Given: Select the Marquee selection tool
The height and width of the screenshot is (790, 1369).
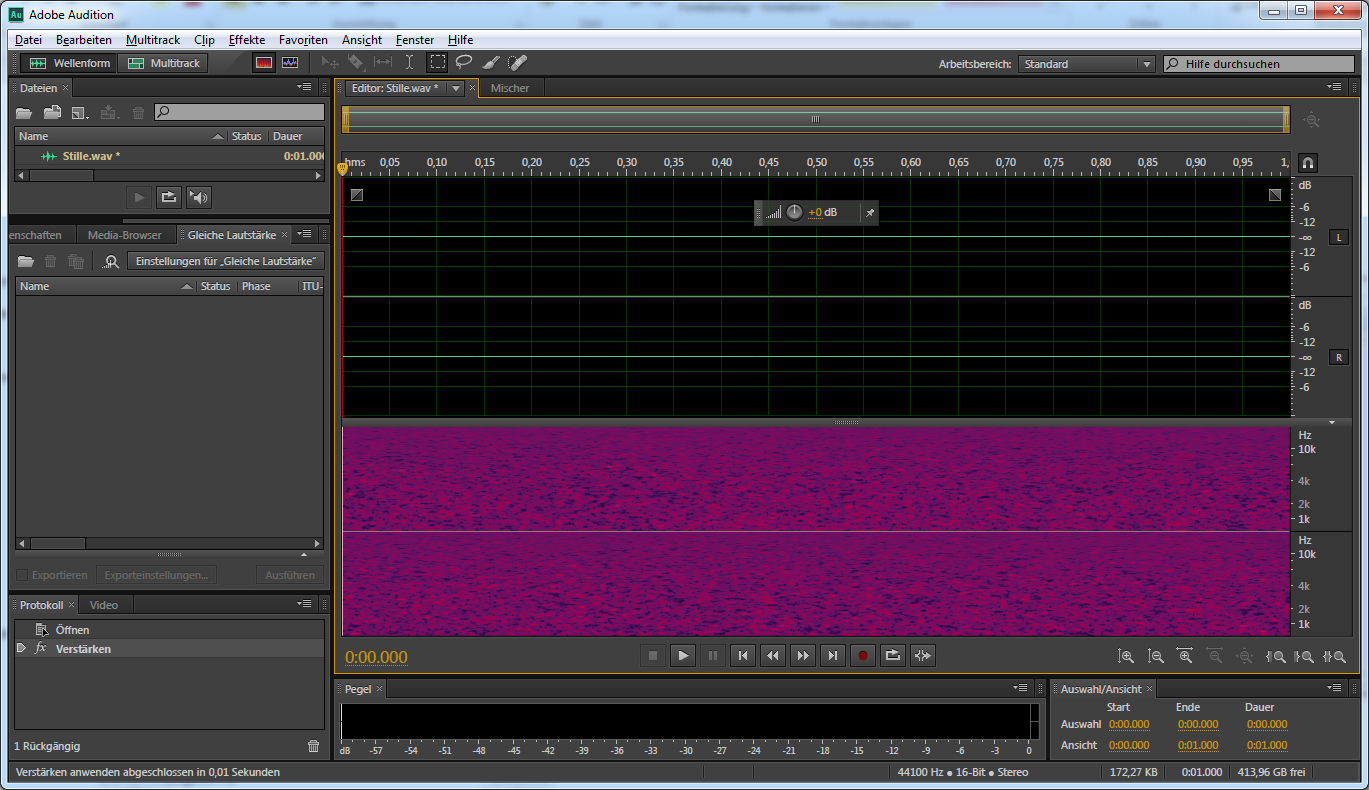Looking at the screenshot, I should click(438, 62).
